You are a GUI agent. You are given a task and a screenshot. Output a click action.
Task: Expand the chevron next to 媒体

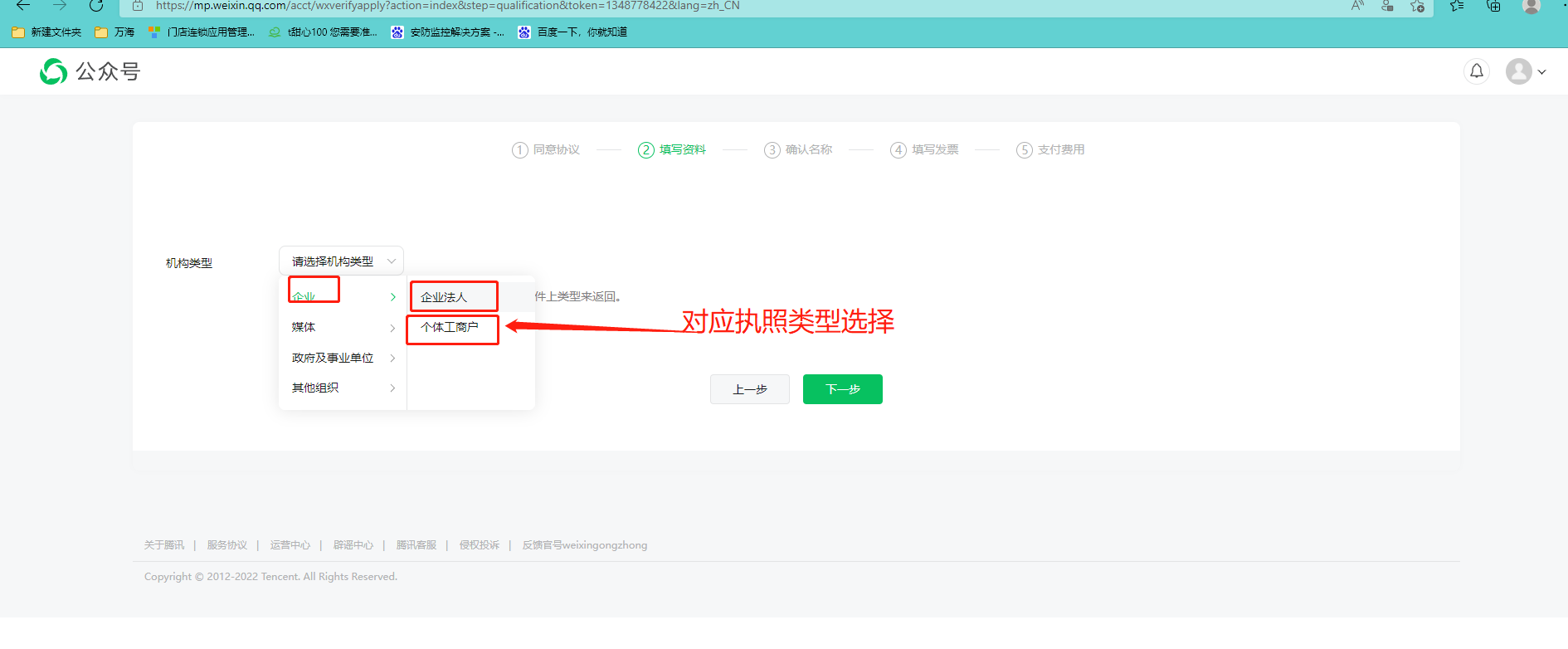point(392,328)
